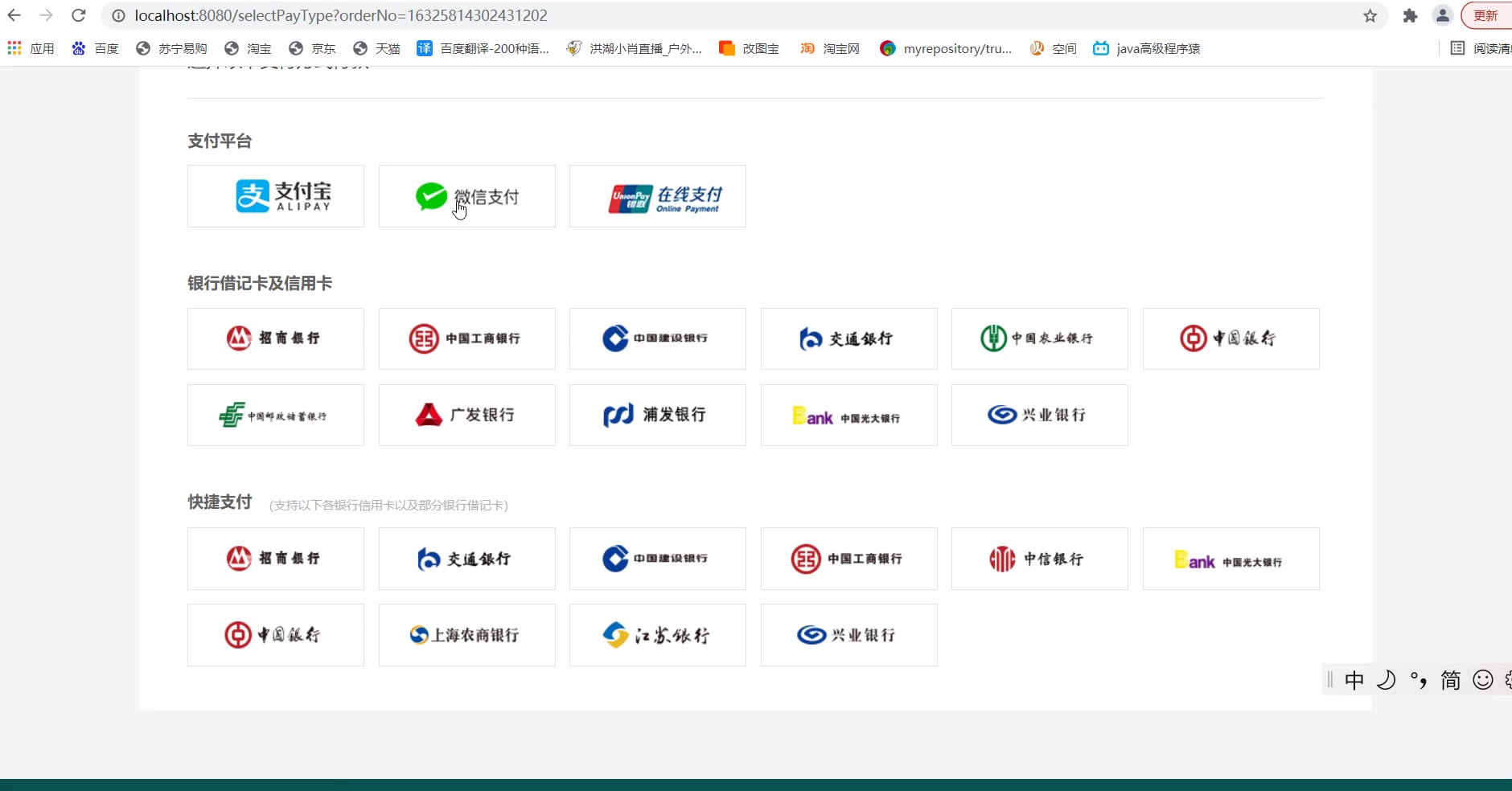Click the 银行借记卡及信用卡 section heading

(x=260, y=283)
